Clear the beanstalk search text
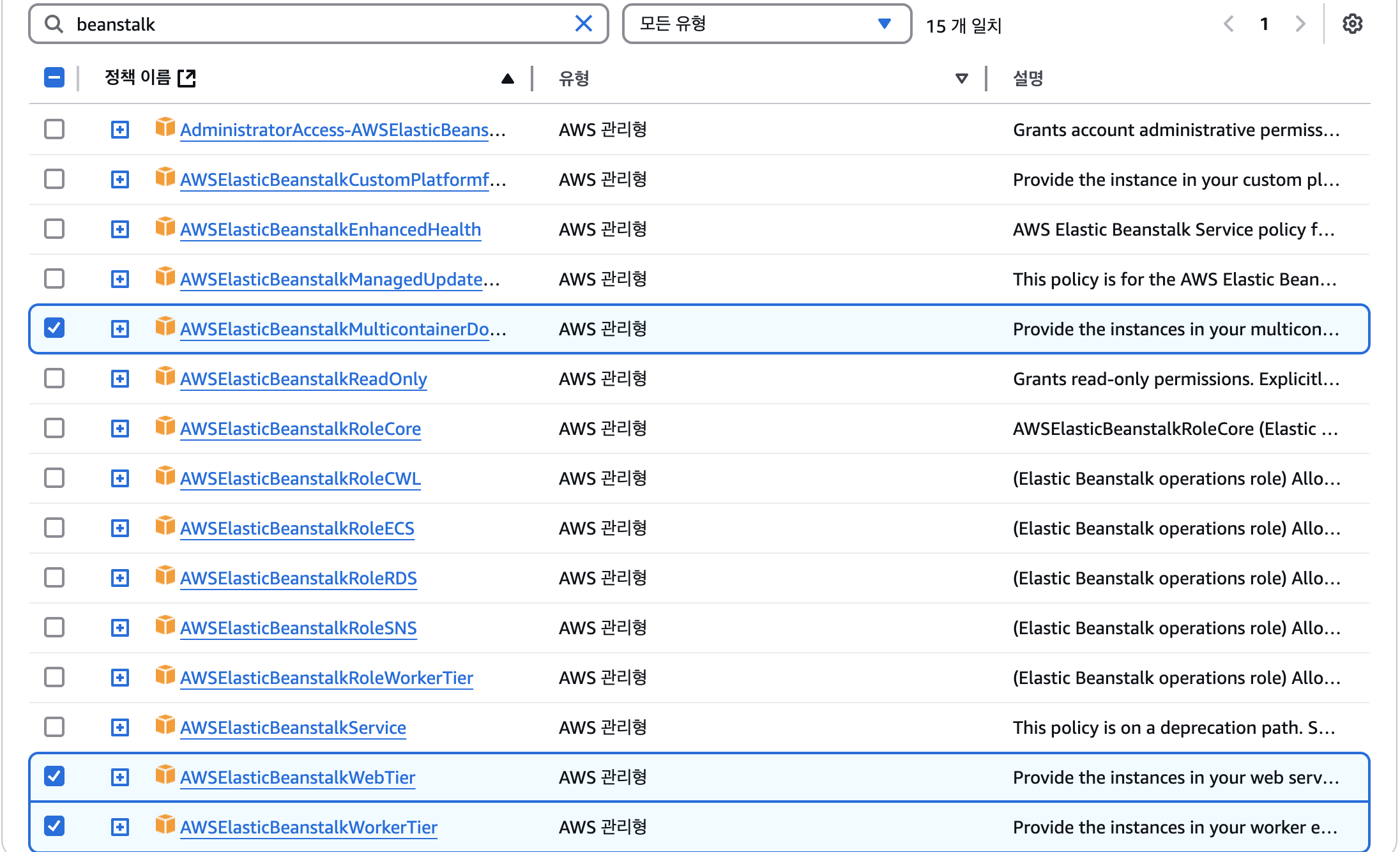The width and height of the screenshot is (1400, 852). [583, 24]
